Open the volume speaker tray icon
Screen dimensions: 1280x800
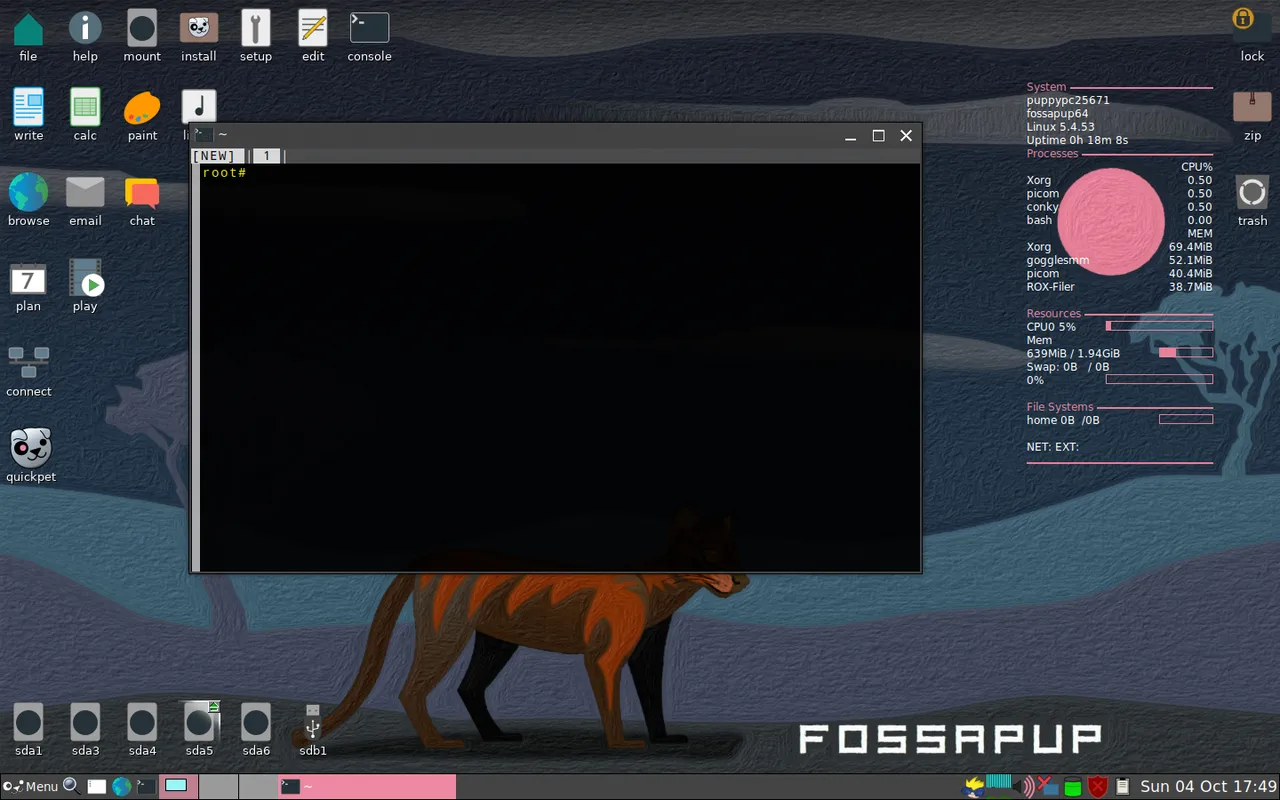click(1026, 787)
